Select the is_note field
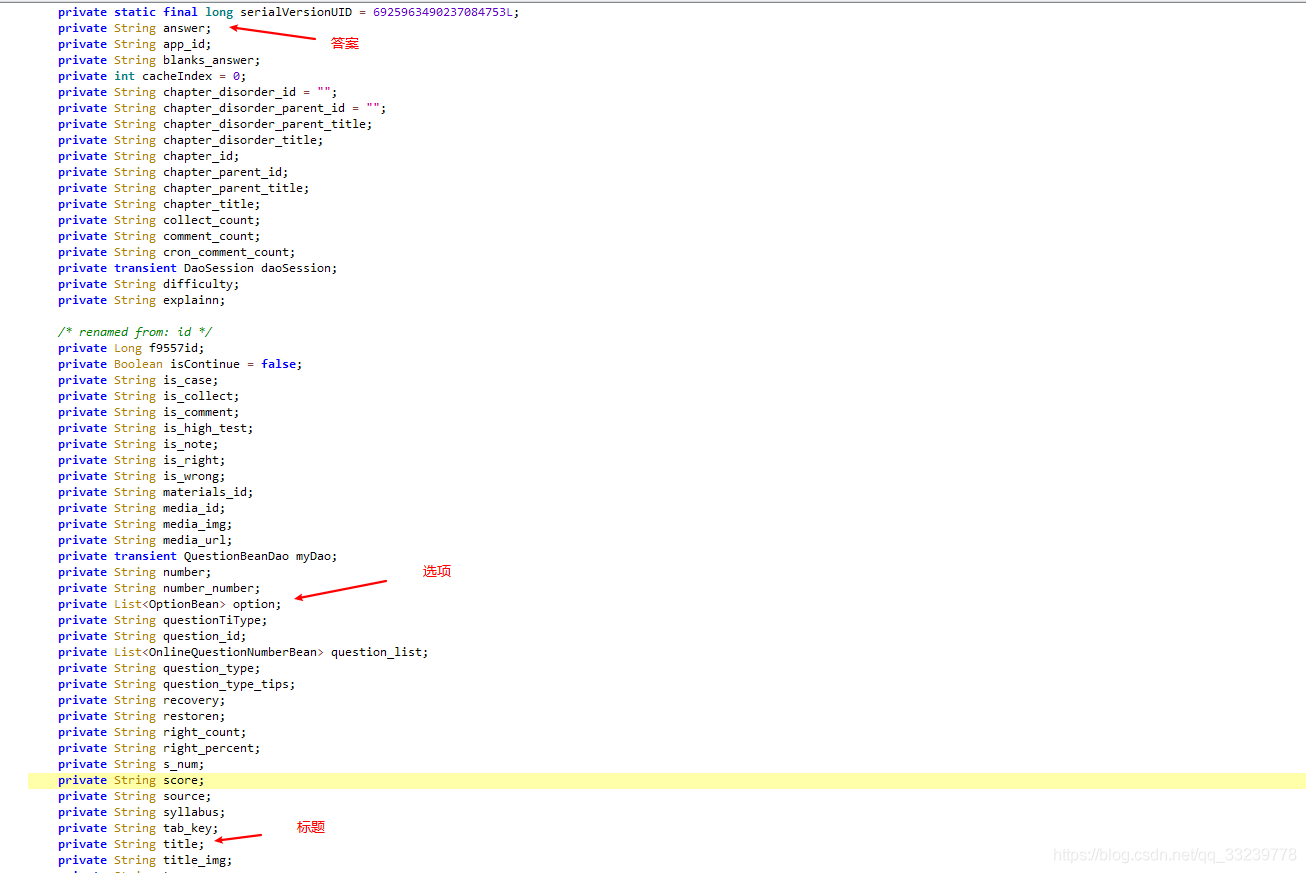Viewport: 1306px width, 873px height. [138, 444]
